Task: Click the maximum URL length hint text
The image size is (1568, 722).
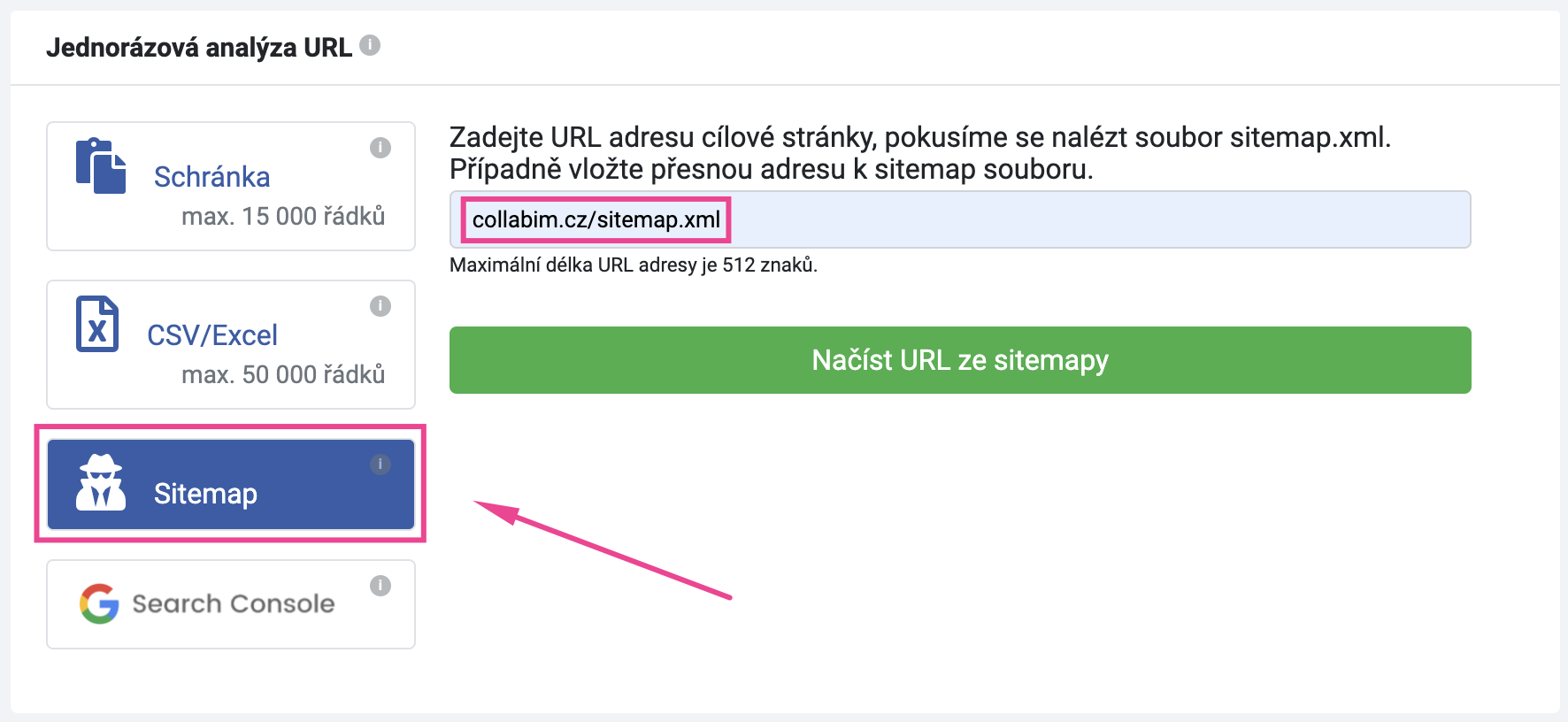Action: 634,265
